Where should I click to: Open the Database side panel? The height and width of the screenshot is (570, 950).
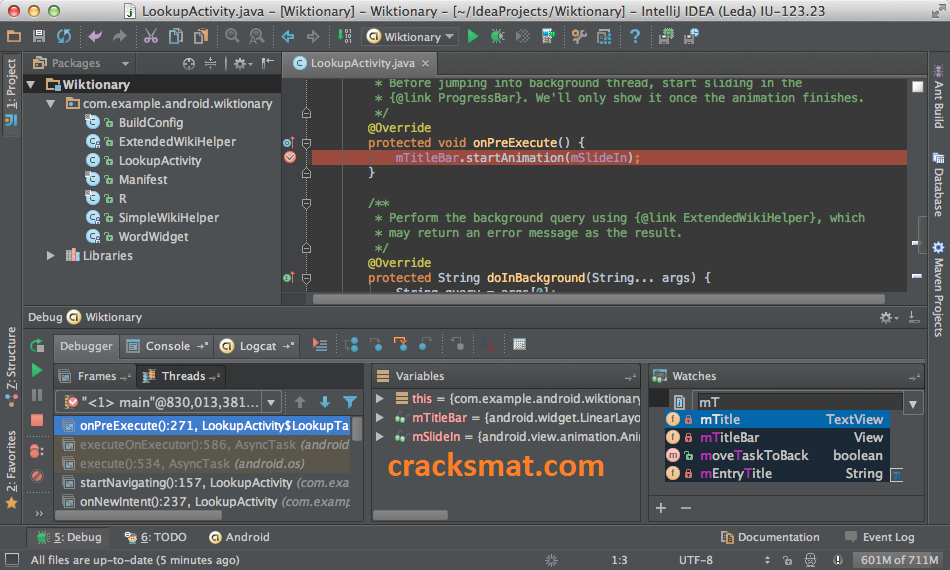938,185
